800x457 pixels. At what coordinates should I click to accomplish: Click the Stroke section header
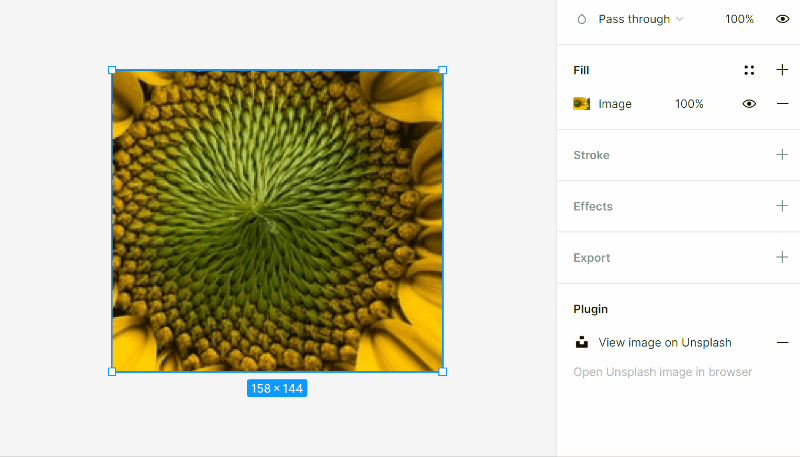point(591,155)
